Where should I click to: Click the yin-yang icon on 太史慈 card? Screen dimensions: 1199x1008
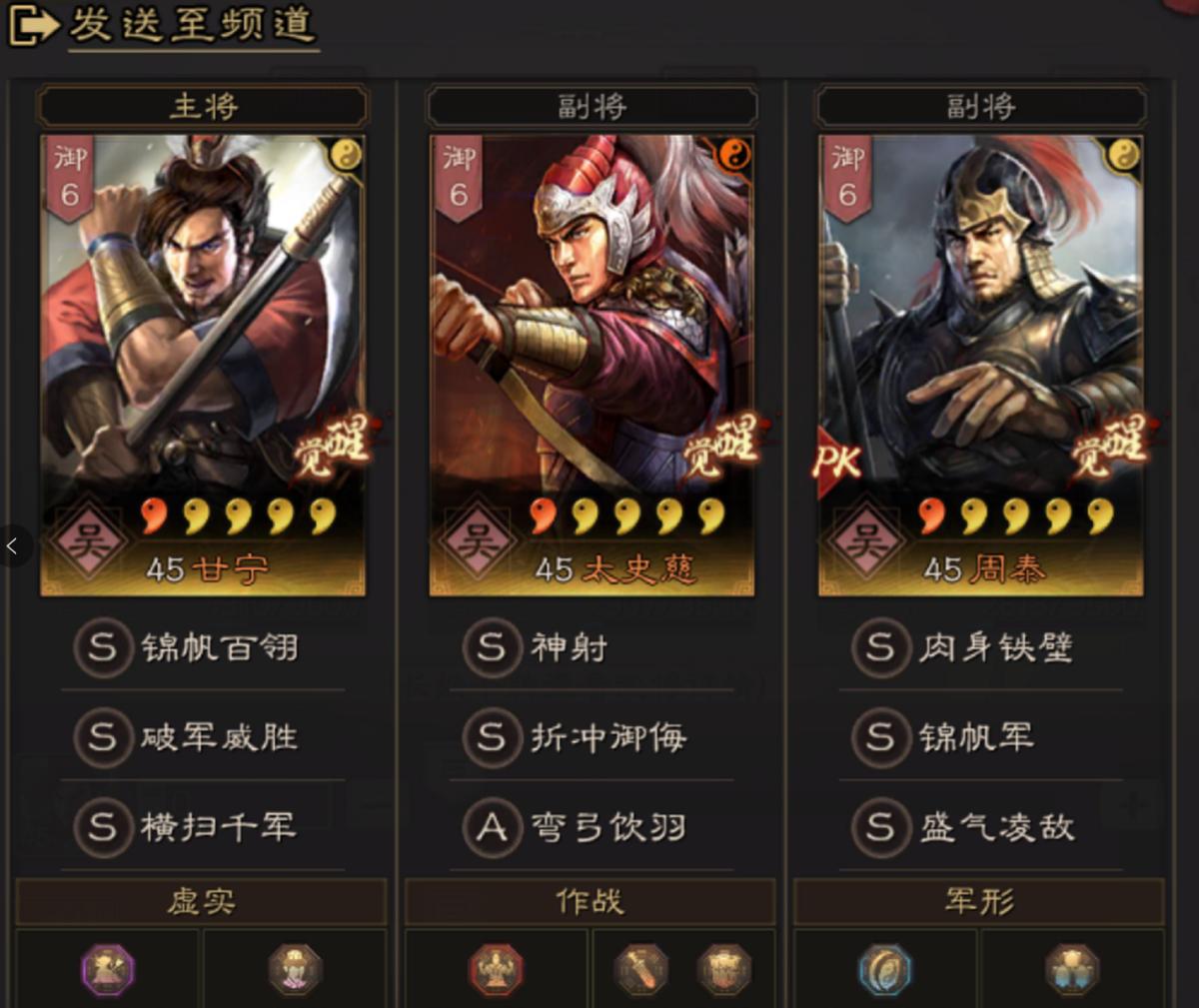click(x=733, y=154)
